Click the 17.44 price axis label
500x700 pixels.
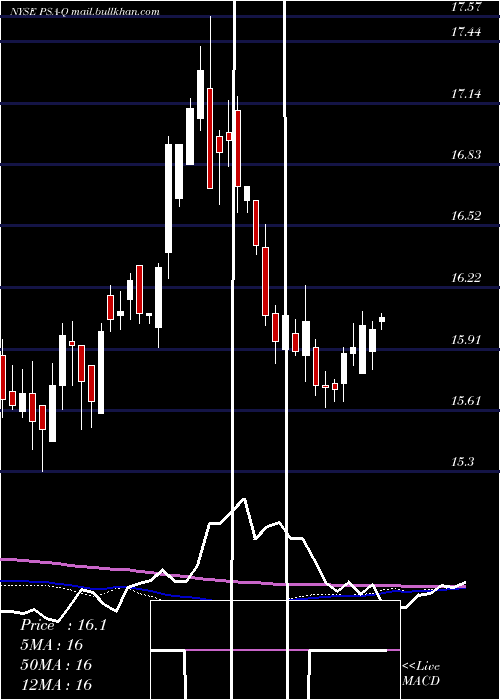pos(467,32)
